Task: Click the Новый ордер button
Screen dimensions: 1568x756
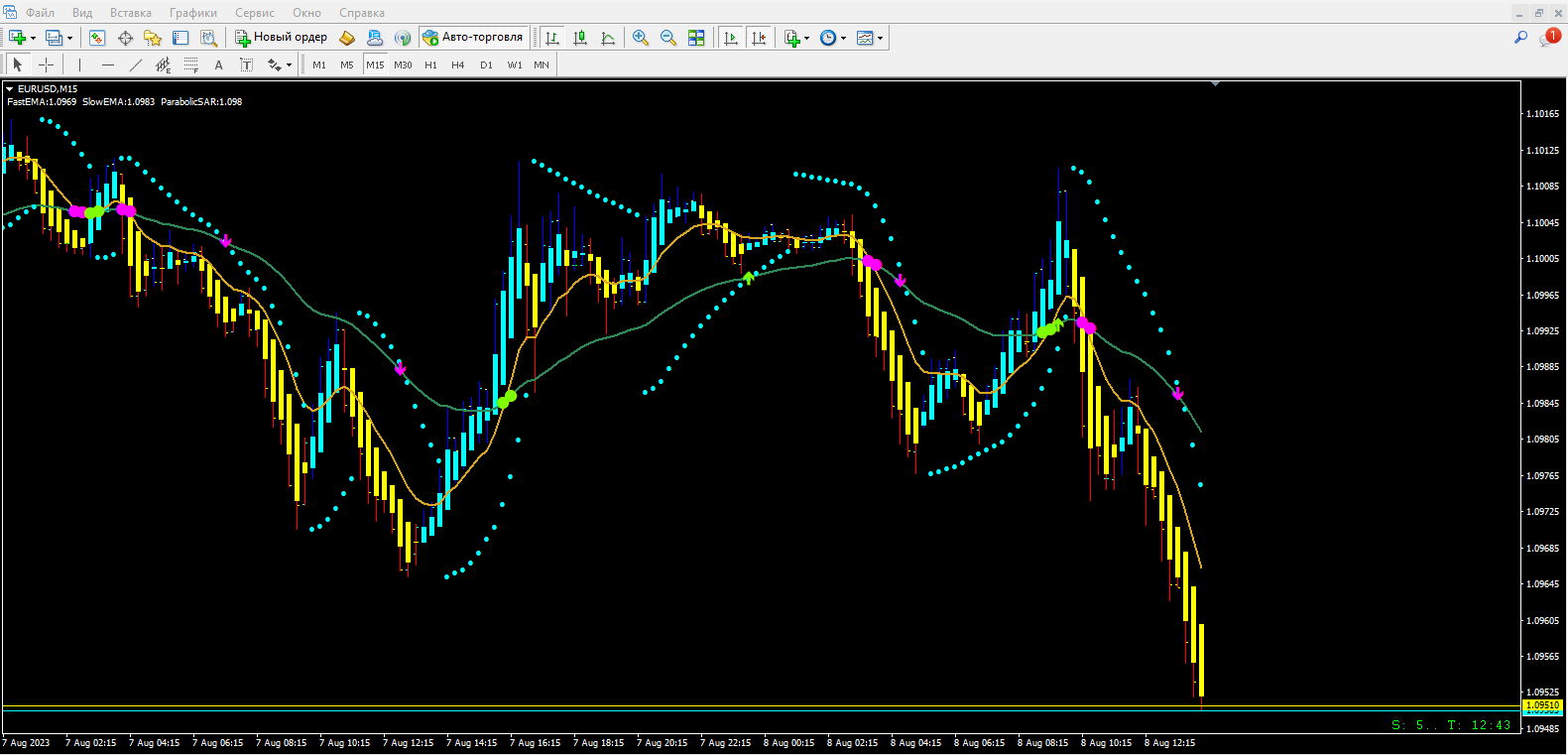Action: click(x=281, y=38)
